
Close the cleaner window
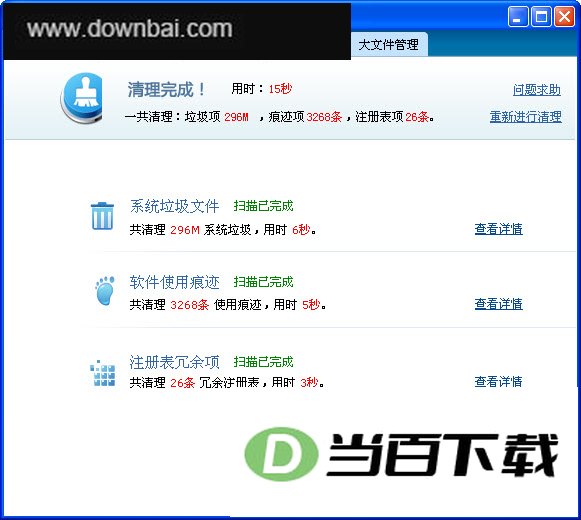point(564,17)
